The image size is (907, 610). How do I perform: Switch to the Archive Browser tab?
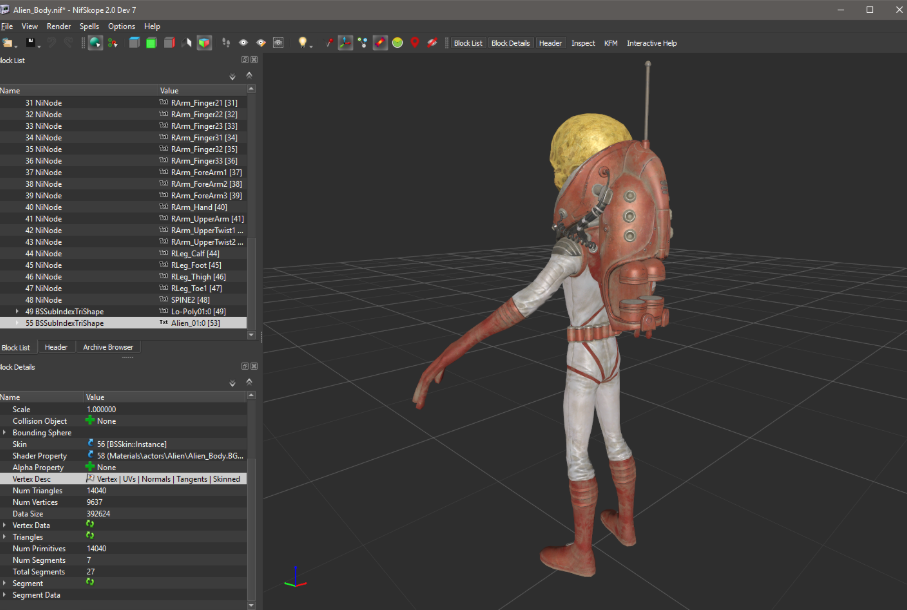(106, 347)
